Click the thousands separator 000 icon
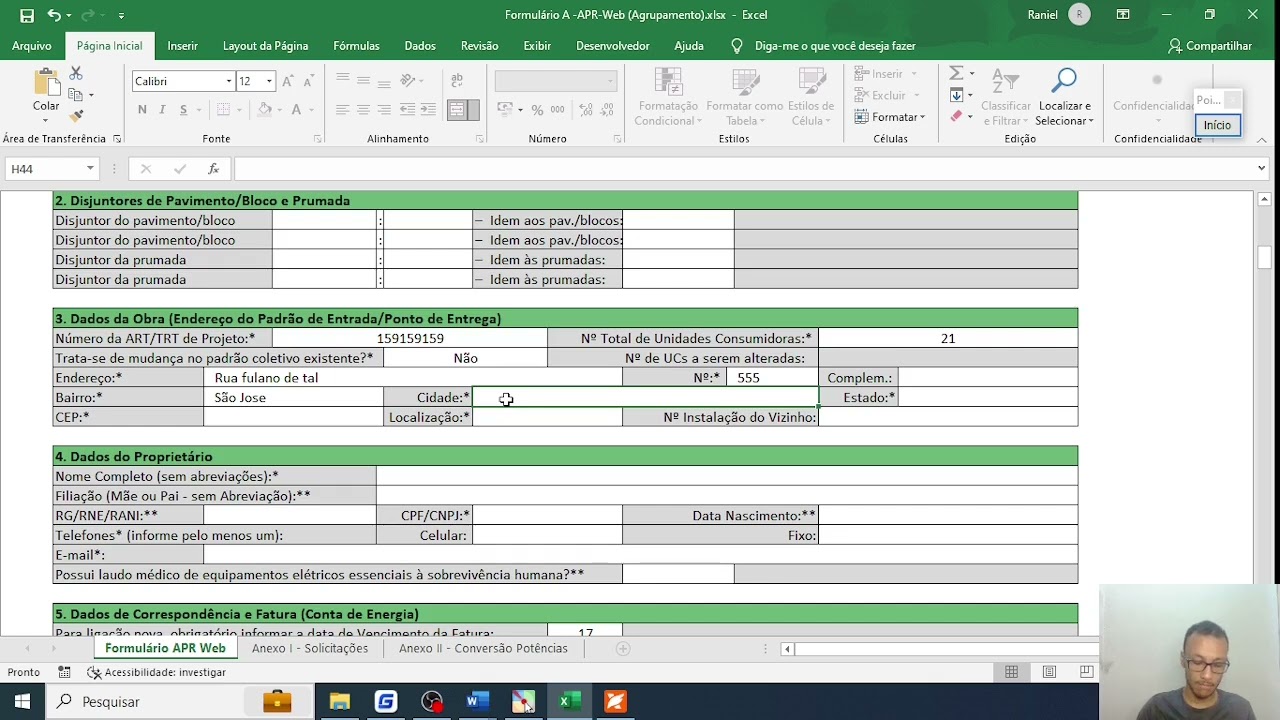The height and width of the screenshot is (720, 1280). 558,110
